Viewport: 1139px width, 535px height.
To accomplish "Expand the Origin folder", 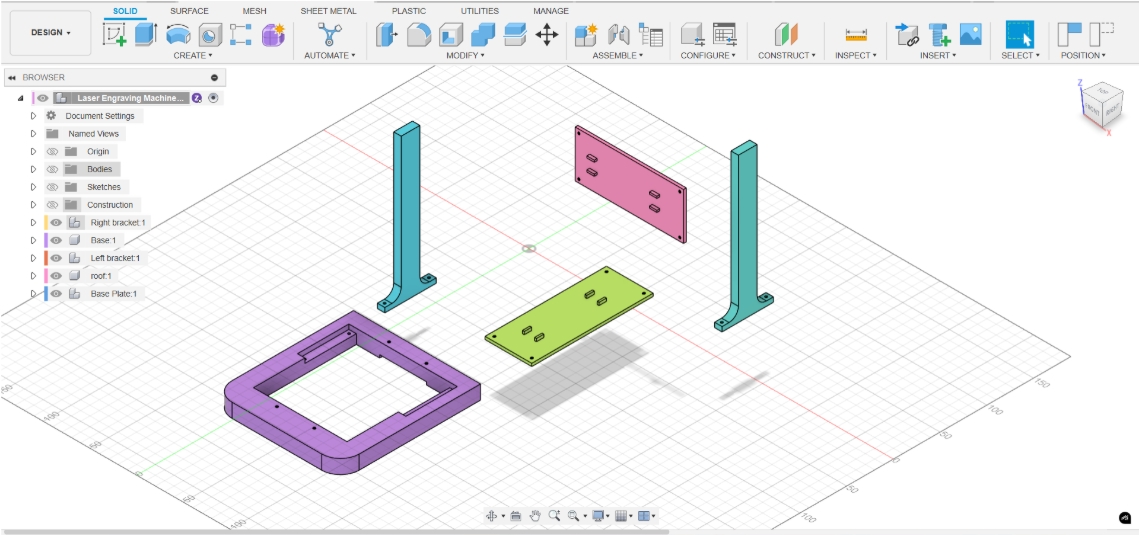I will click(33, 152).
